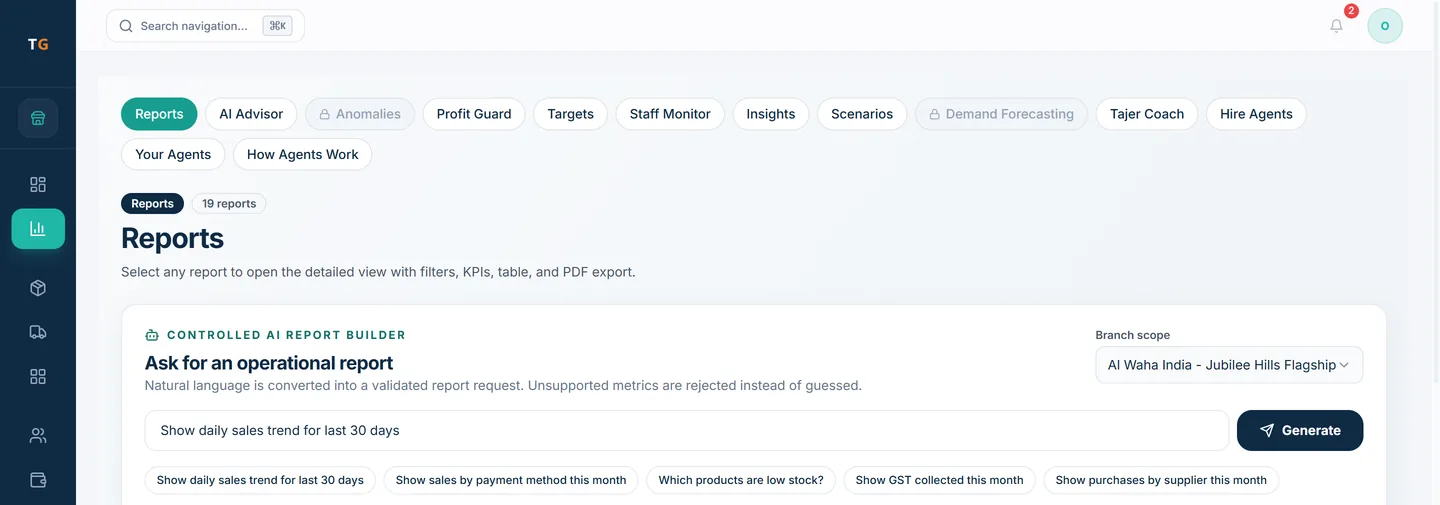This screenshot has width=1440, height=505.
Task: Pick suggestion 'Which products are low stock?'
Action: tap(741, 480)
